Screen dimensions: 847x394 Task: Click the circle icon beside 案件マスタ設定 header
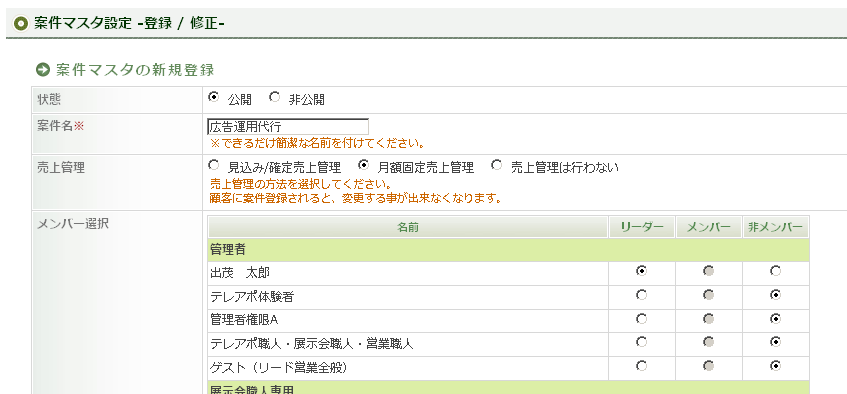pos(21,23)
